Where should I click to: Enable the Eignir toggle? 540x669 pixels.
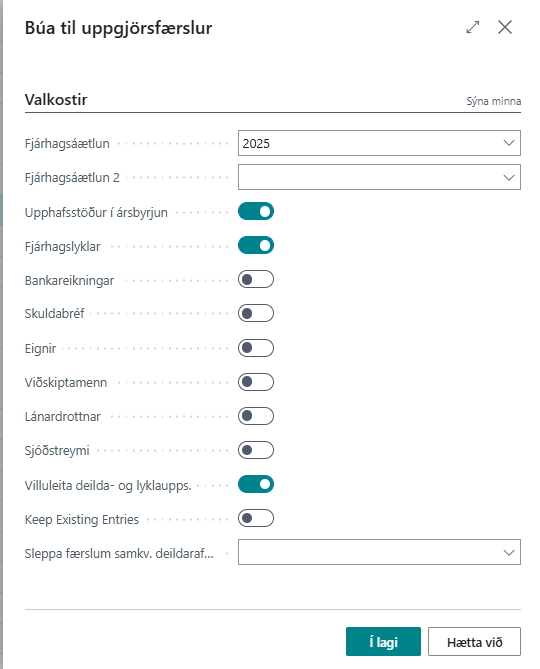256,348
